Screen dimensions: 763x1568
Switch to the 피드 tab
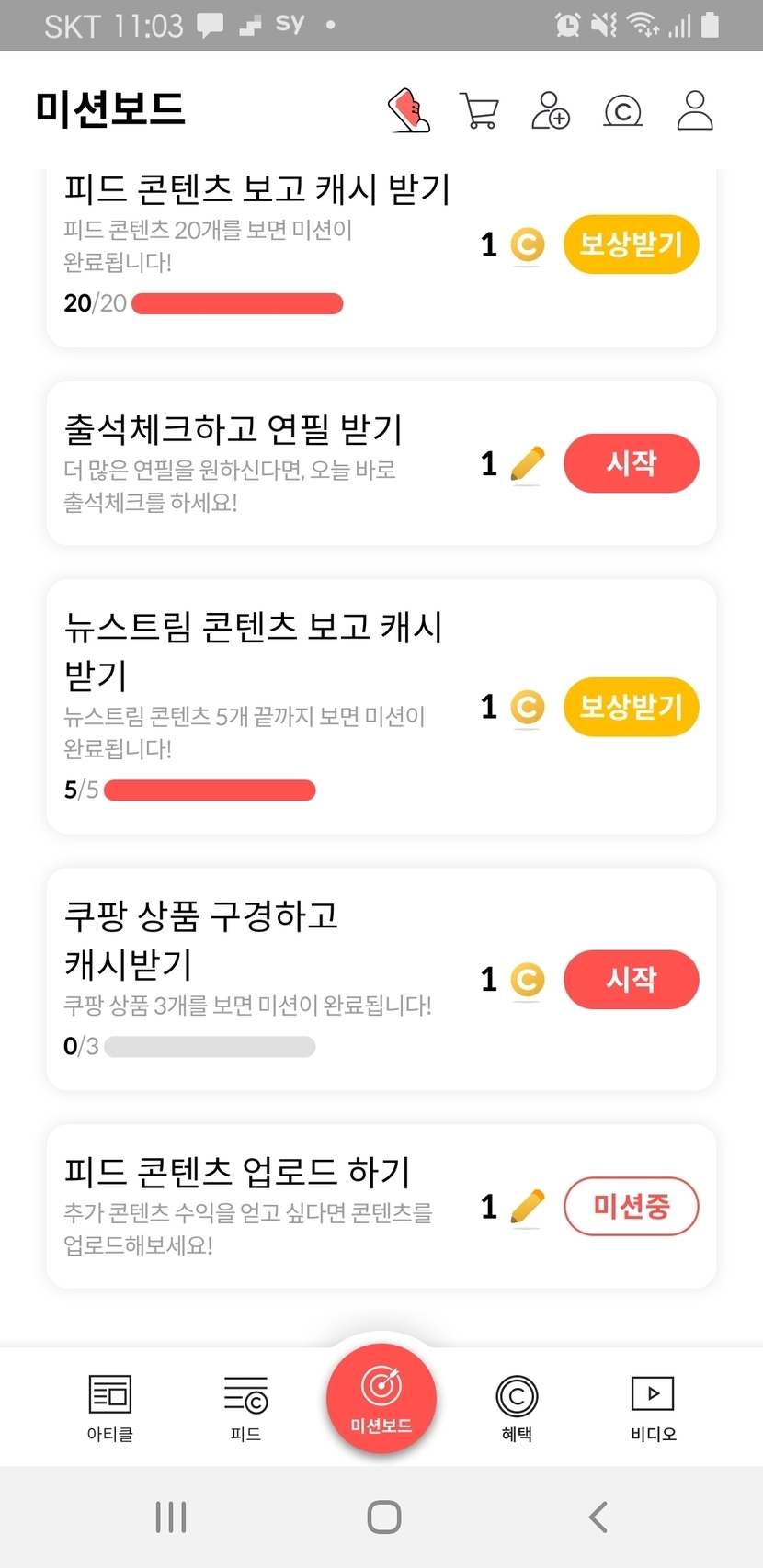[x=245, y=1406]
